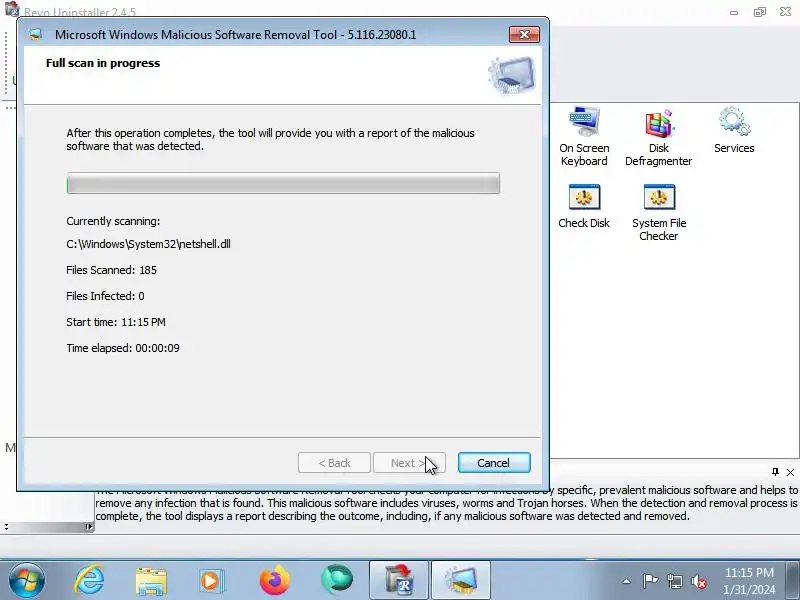Click the scan progress bar
This screenshot has width=800, height=600.
click(283, 183)
